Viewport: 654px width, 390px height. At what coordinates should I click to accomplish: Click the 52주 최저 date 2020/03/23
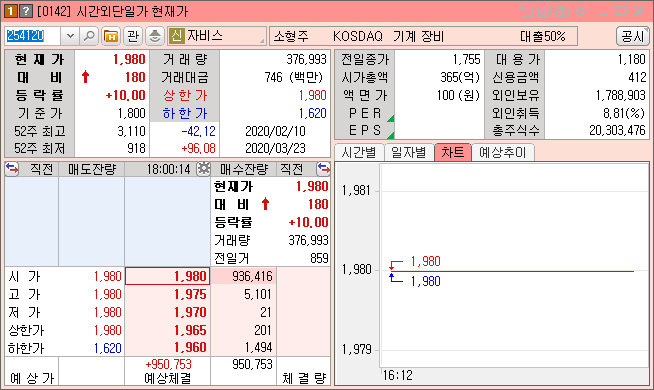275,148
